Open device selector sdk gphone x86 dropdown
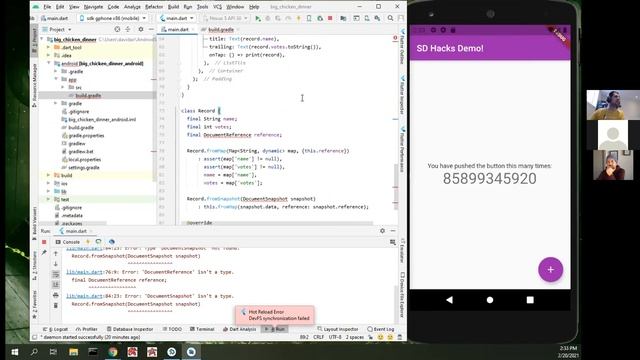 point(113,18)
